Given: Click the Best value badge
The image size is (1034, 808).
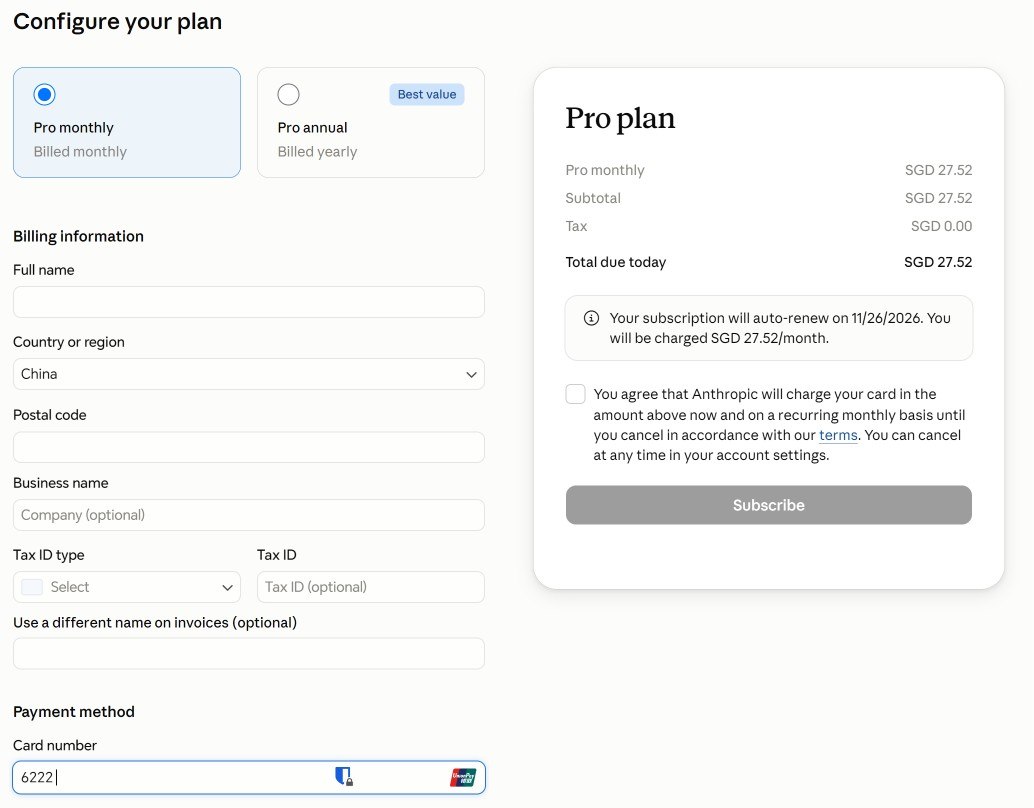Looking at the screenshot, I should point(427,94).
